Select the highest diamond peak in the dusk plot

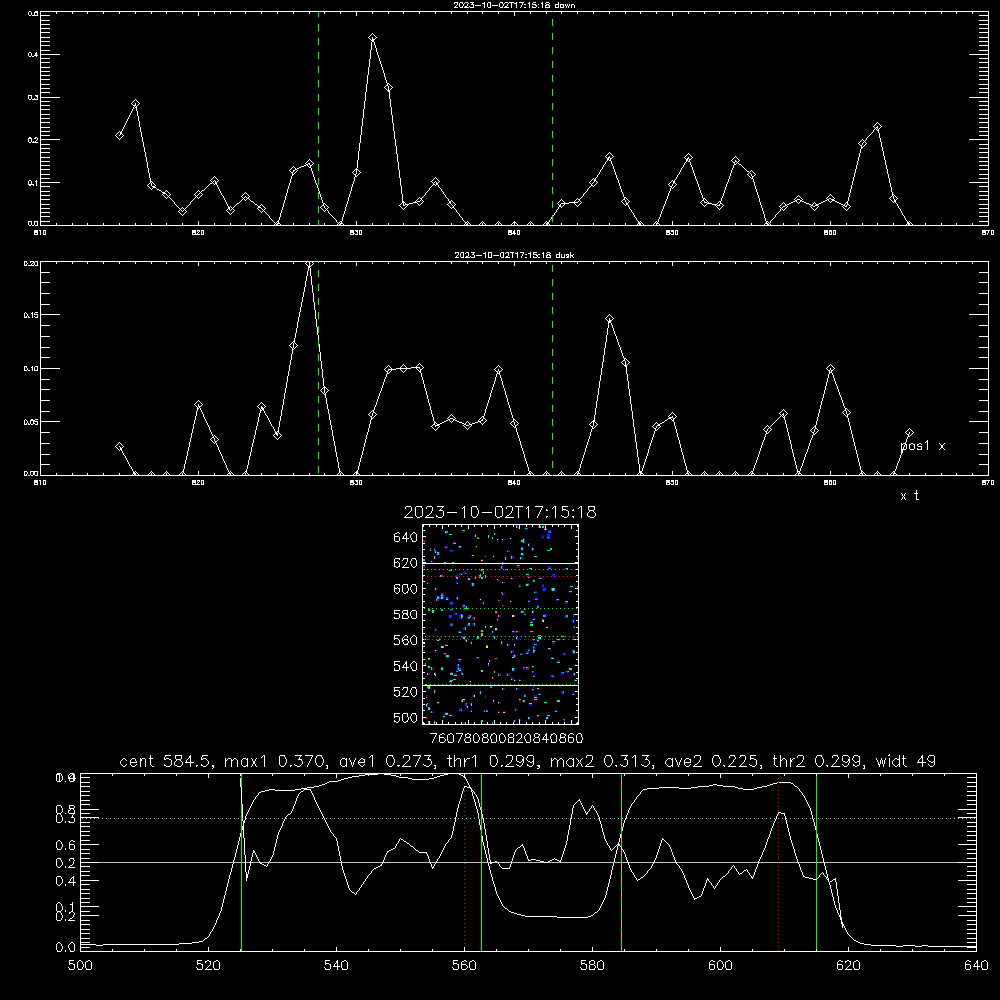tap(309, 264)
